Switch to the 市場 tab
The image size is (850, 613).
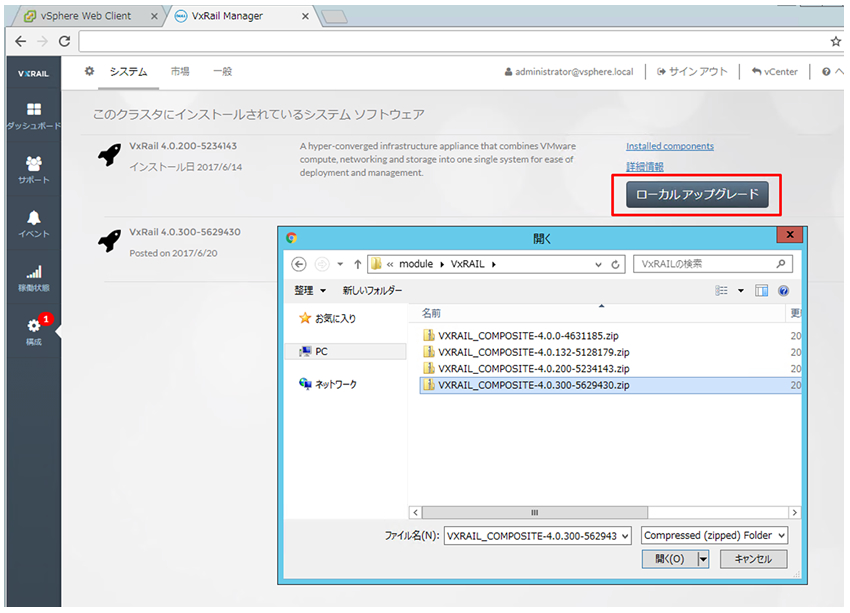pos(180,72)
